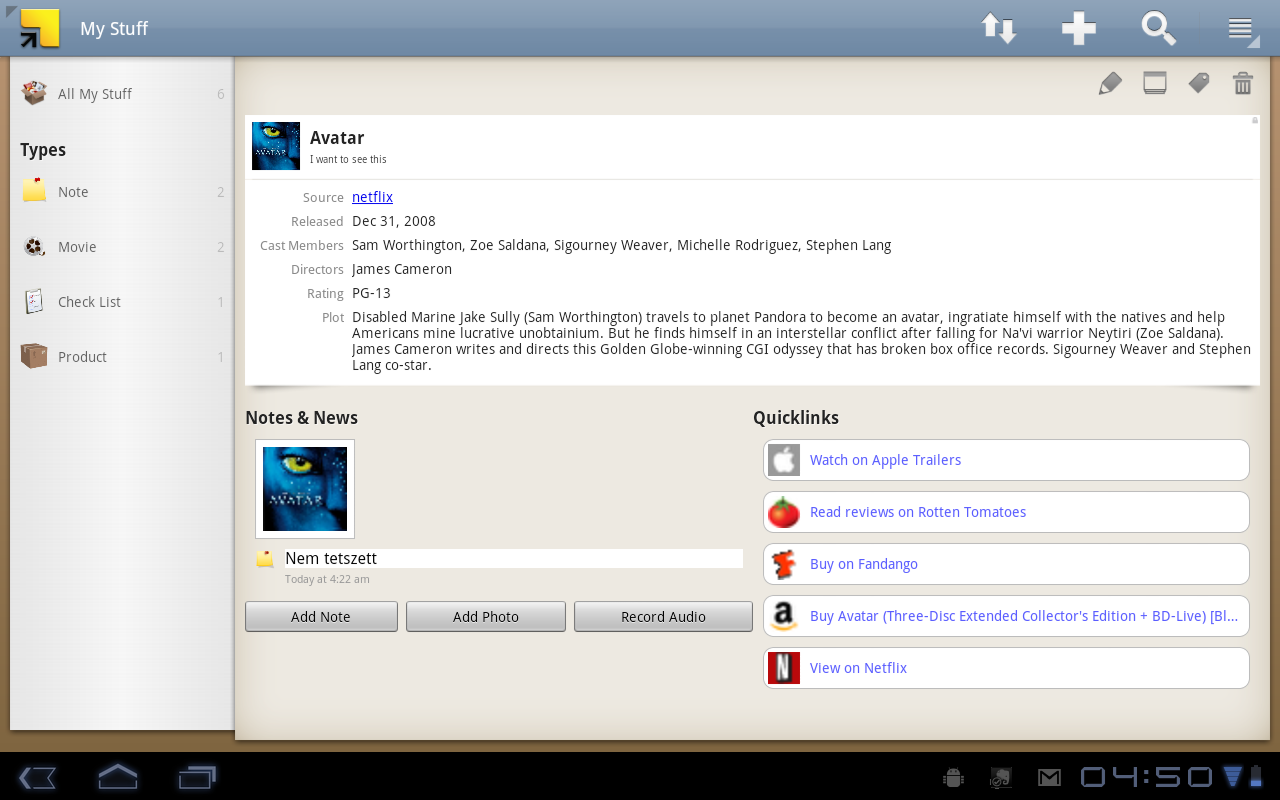Viewport: 1280px width, 800px height.
Task: Tap the sync arrows icon
Action: click(998, 28)
